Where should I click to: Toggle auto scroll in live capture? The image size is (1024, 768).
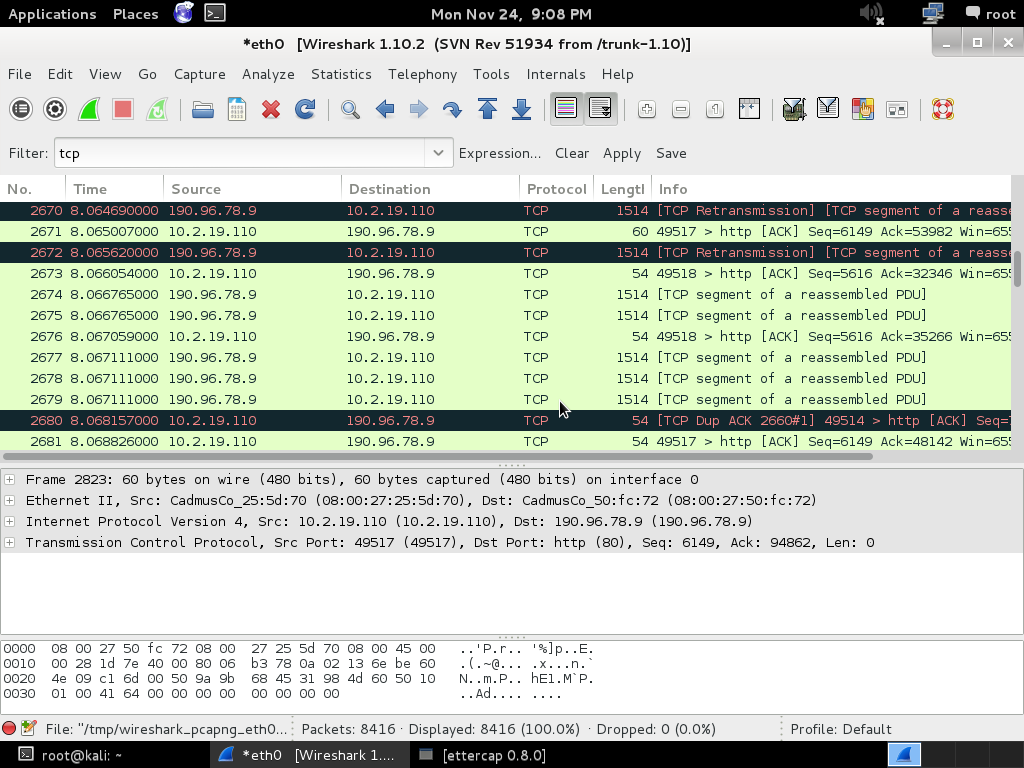click(600, 109)
